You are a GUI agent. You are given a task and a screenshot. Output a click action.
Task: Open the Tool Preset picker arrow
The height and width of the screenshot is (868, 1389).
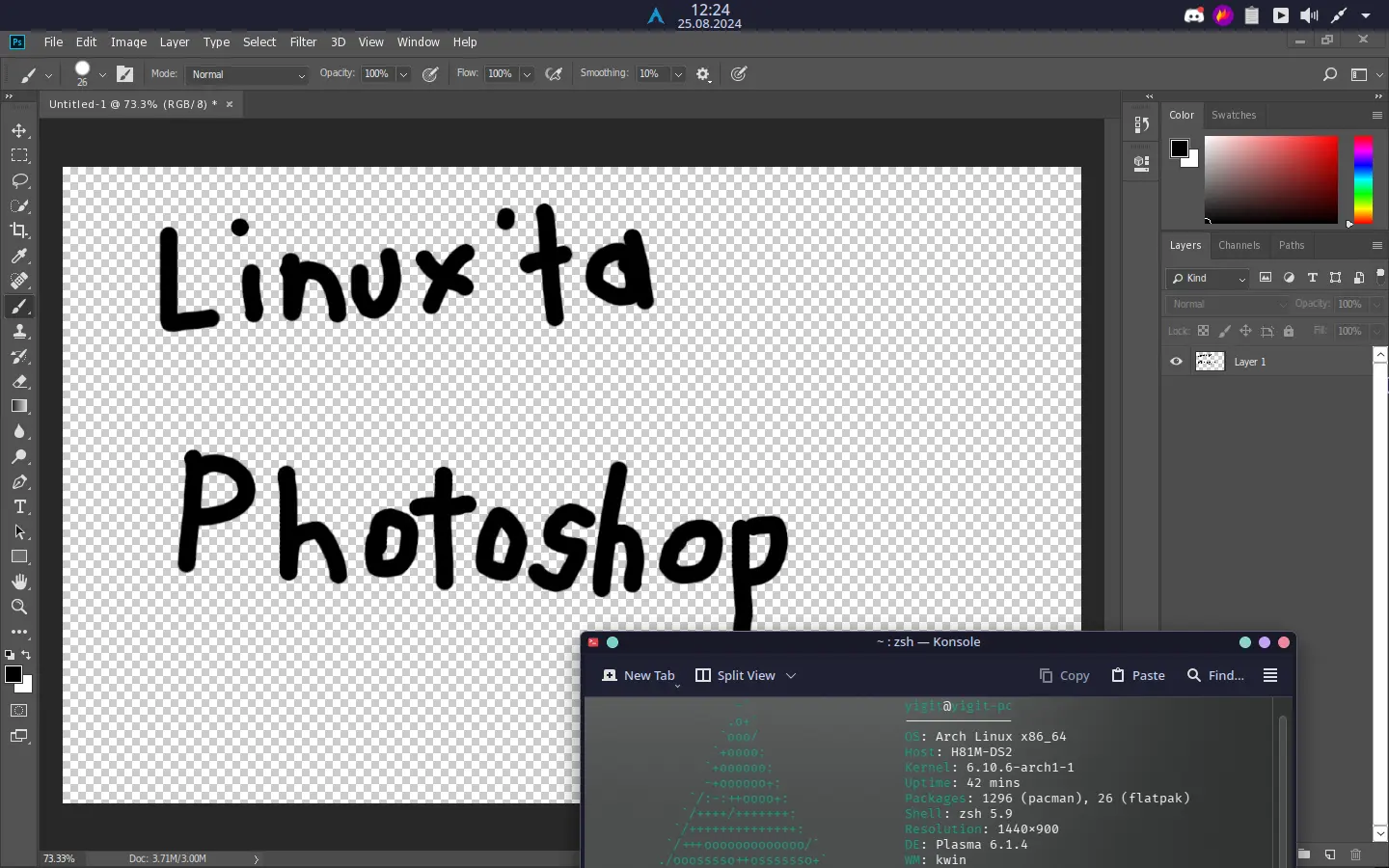(x=48, y=74)
